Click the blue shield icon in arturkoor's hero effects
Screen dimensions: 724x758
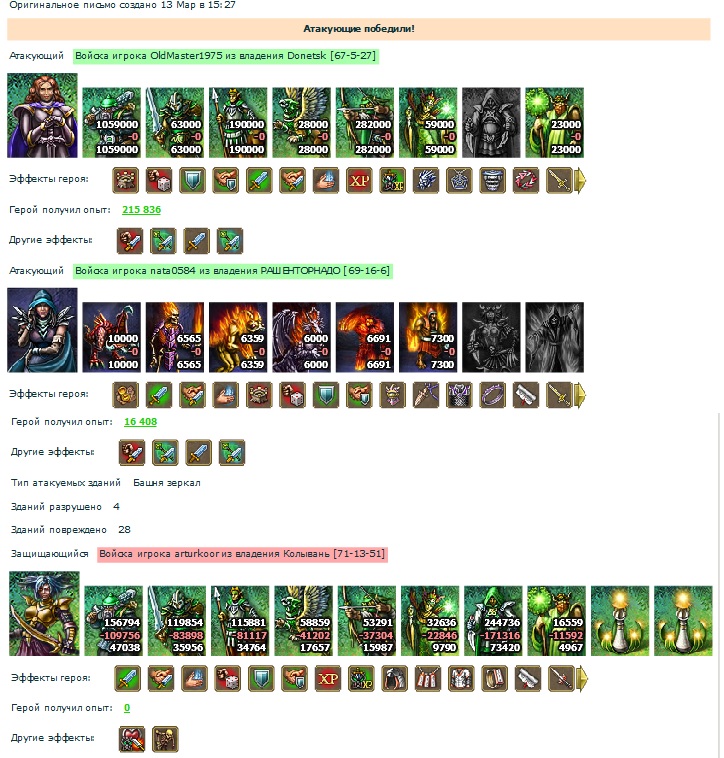coord(261,678)
